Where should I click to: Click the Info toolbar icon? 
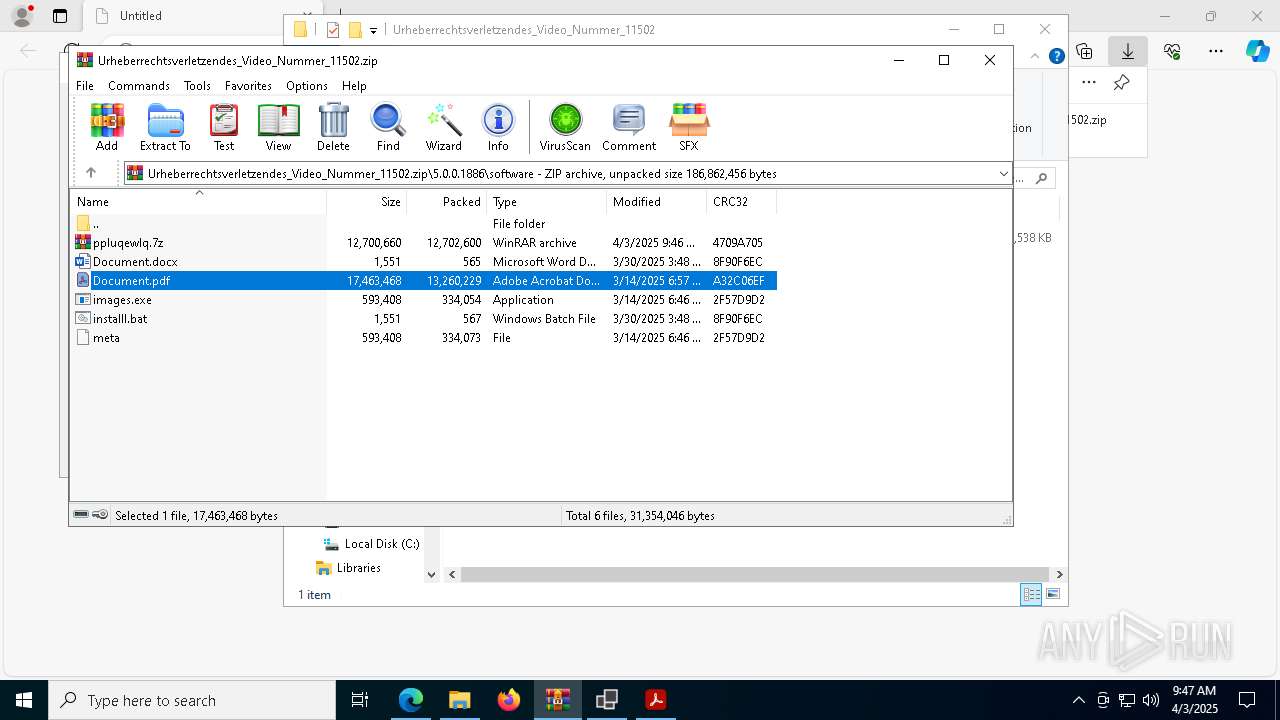click(498, 127)
